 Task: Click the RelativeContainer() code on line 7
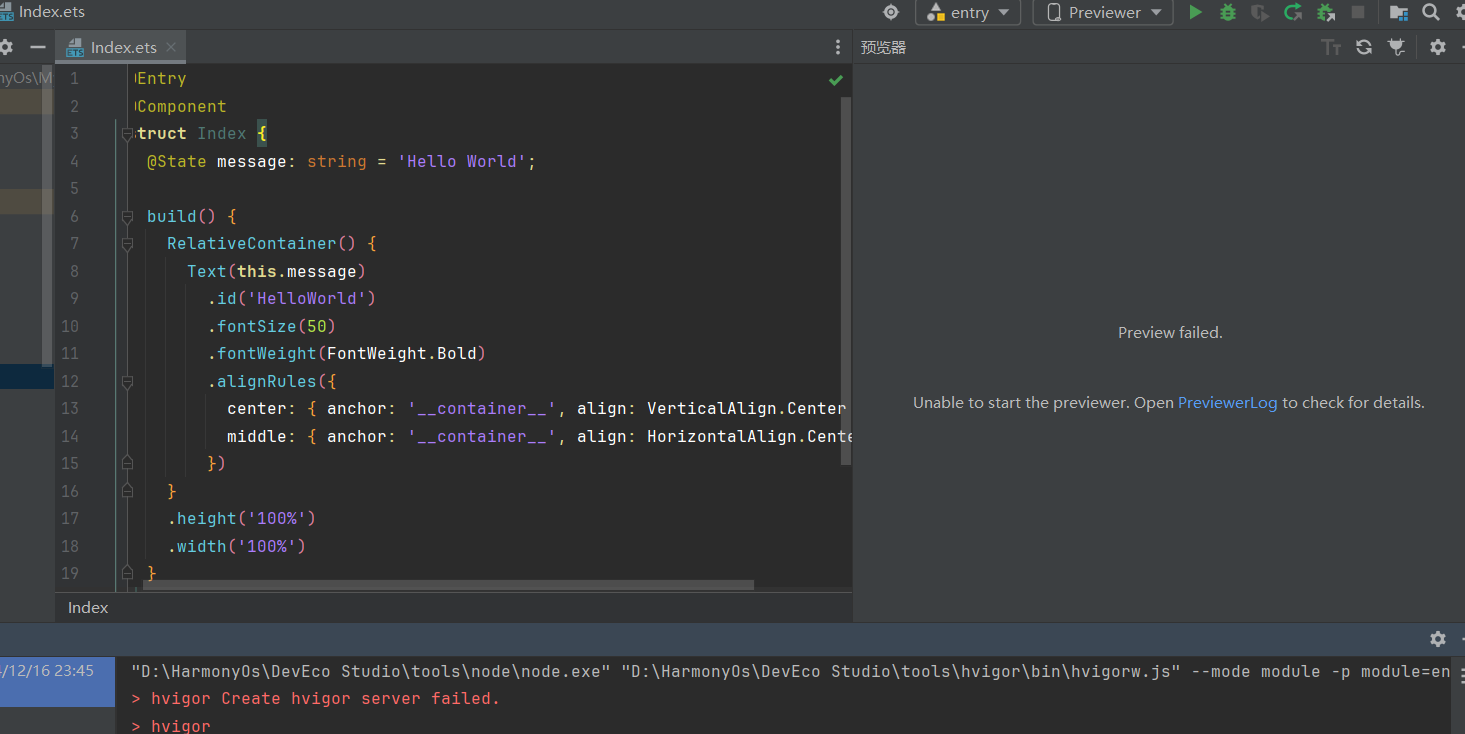pyautogui.click(x=262, y=244)
